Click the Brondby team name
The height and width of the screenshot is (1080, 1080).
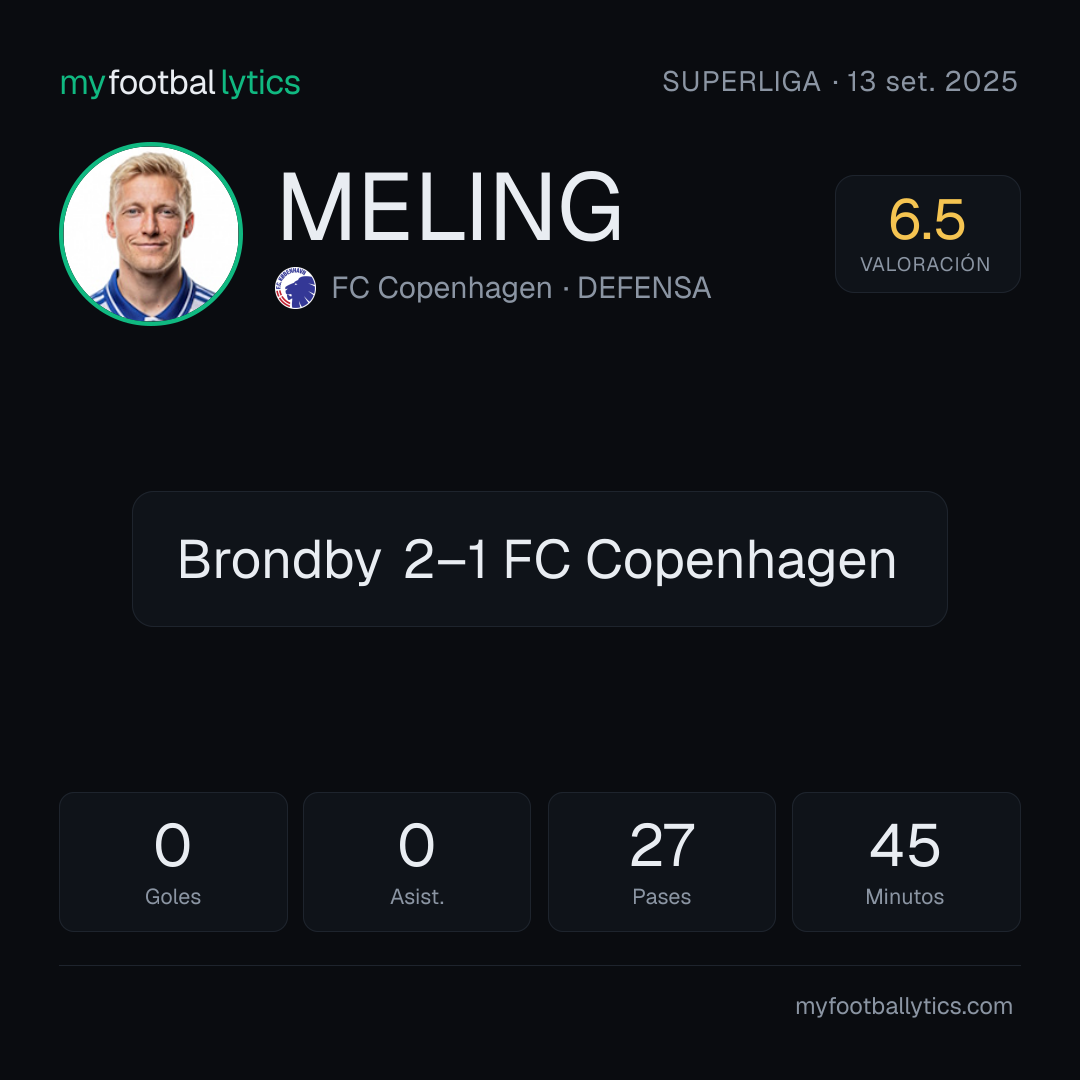[x=279, y=560]
